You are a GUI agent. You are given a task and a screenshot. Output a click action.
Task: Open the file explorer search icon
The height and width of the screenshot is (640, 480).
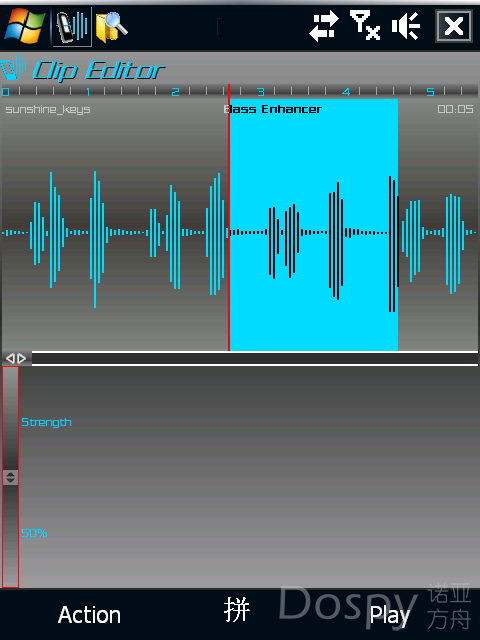click(111, 27)
